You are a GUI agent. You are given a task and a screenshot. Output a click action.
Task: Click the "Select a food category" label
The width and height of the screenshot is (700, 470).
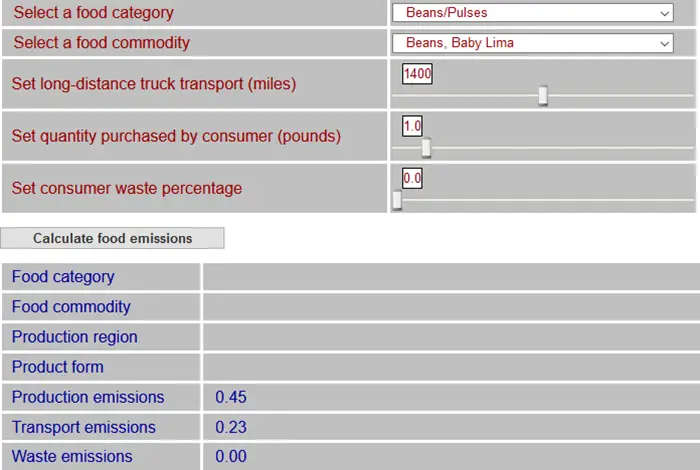click(x=93, y=13)
